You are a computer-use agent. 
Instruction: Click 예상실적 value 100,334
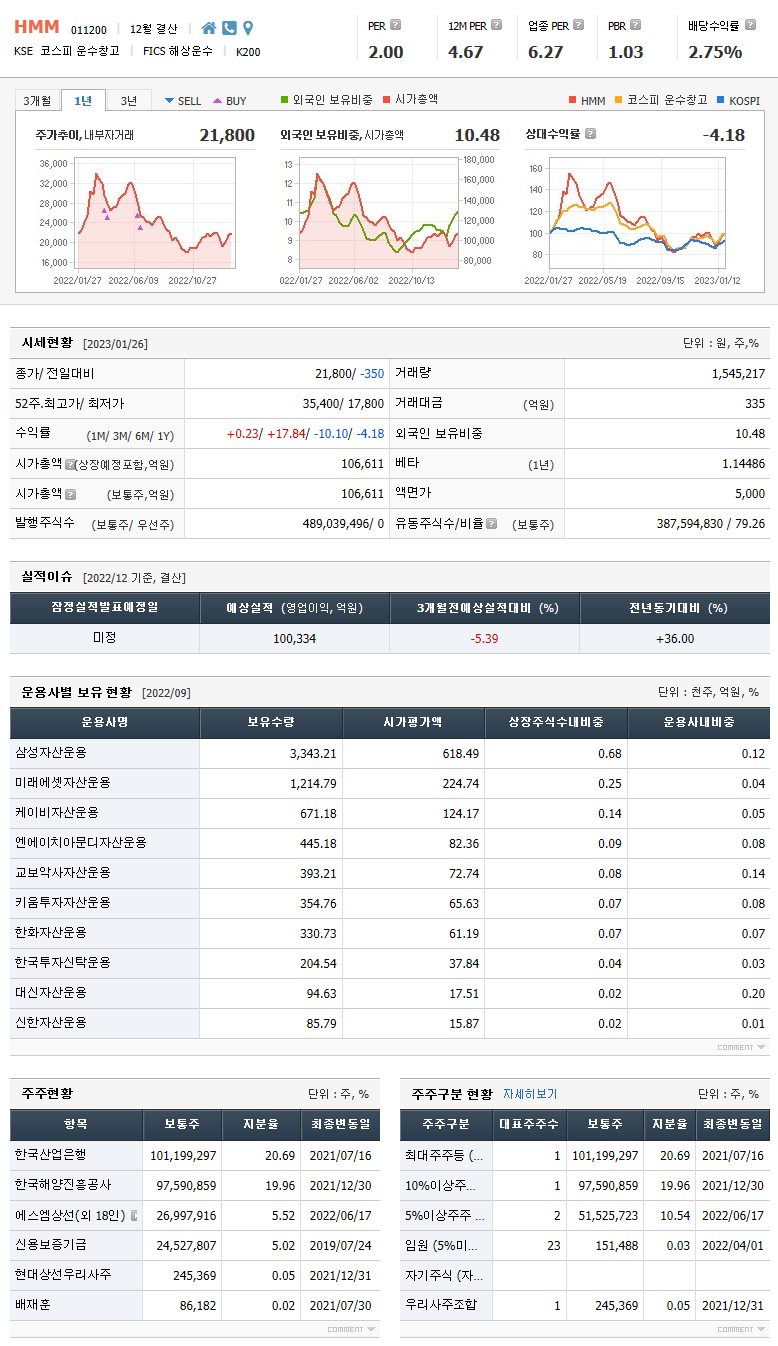(294, 638)
